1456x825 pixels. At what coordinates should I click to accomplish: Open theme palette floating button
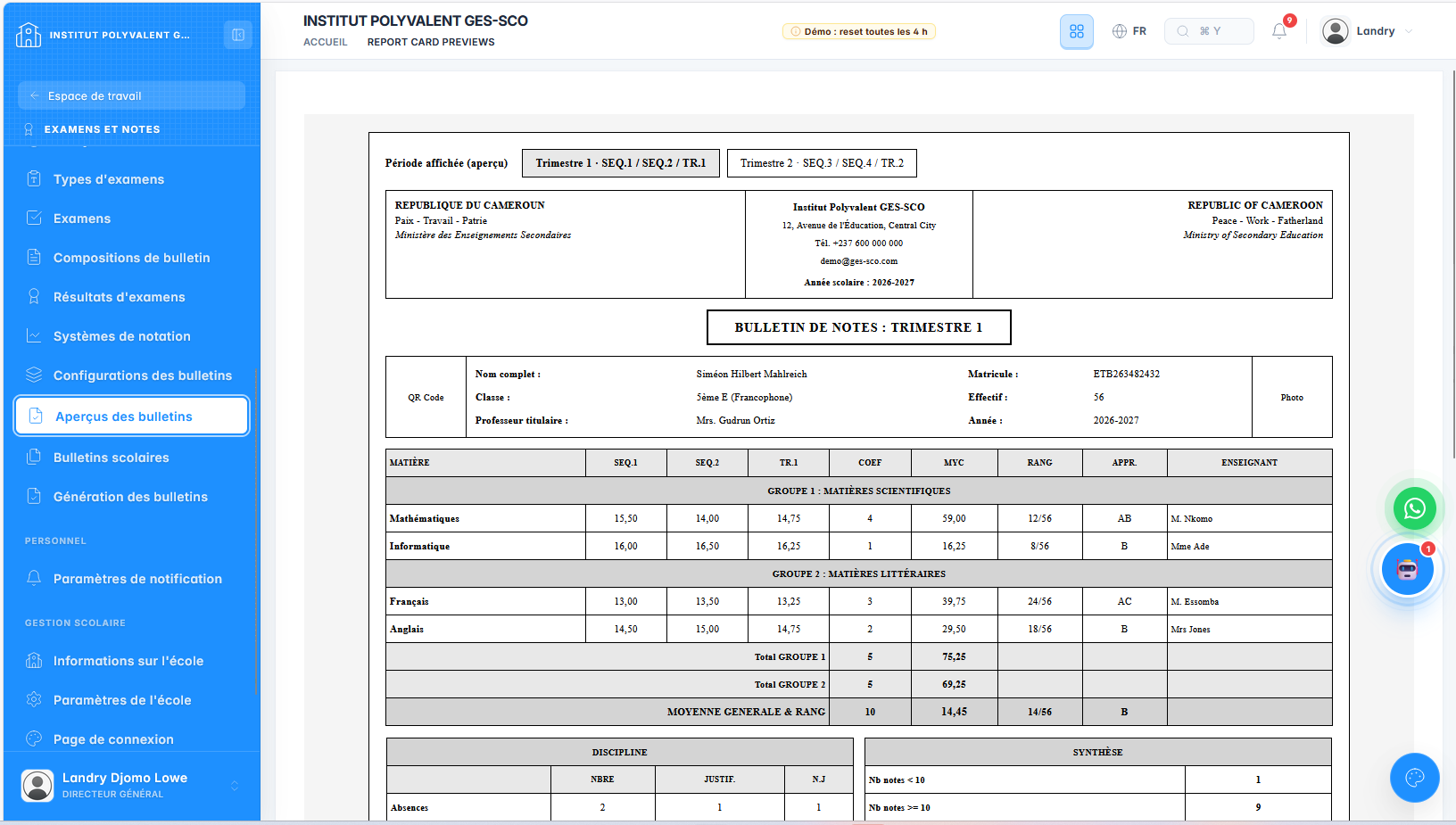(1415, 778)
